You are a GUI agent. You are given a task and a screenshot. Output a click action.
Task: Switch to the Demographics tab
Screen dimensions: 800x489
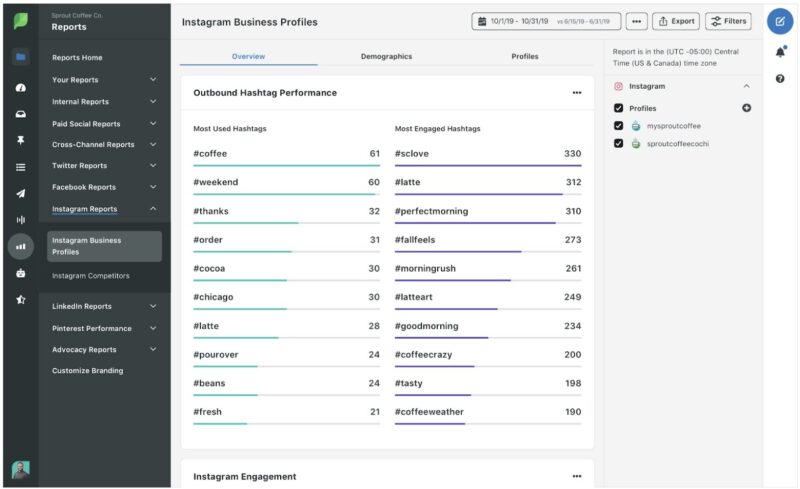pos(386,56)
